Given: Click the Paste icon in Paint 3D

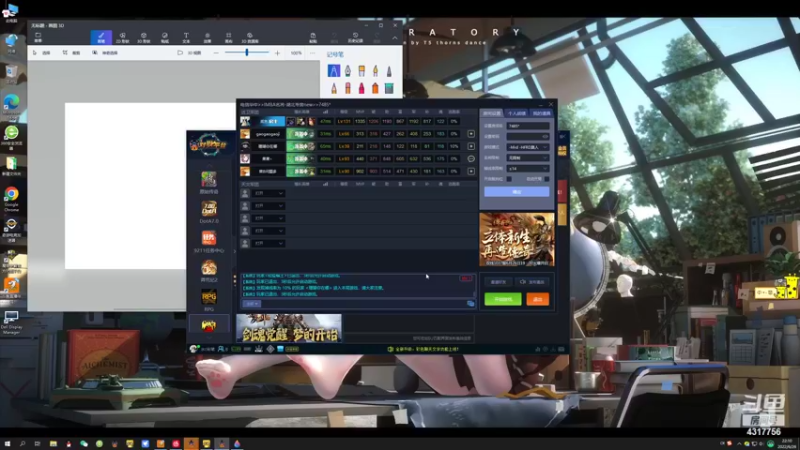Looking at the screenshot, I should coord(313,37).
